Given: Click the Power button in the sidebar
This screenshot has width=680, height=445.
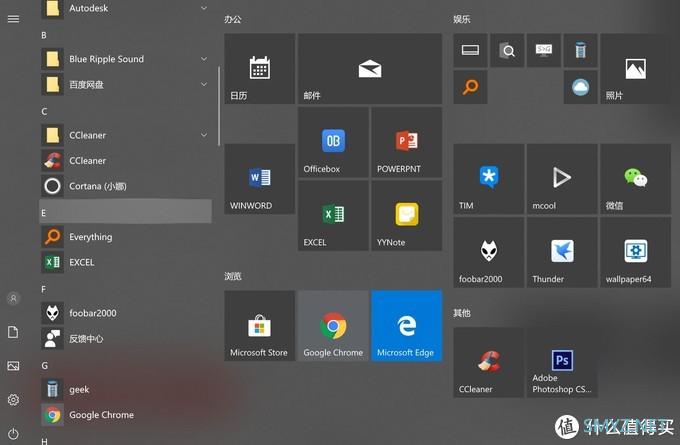Looking at the screenshot, I should 13,433.
